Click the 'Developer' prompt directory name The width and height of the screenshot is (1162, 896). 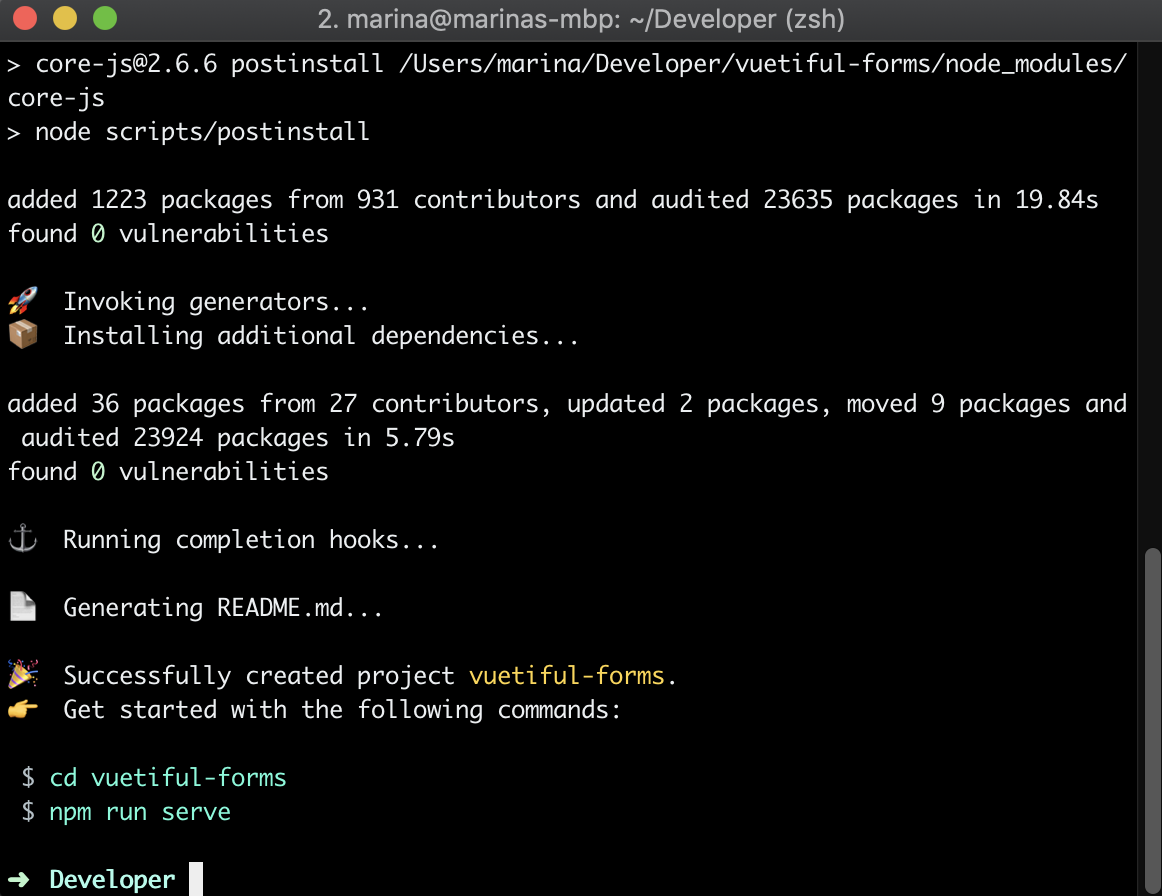click(x=112, y=880)
